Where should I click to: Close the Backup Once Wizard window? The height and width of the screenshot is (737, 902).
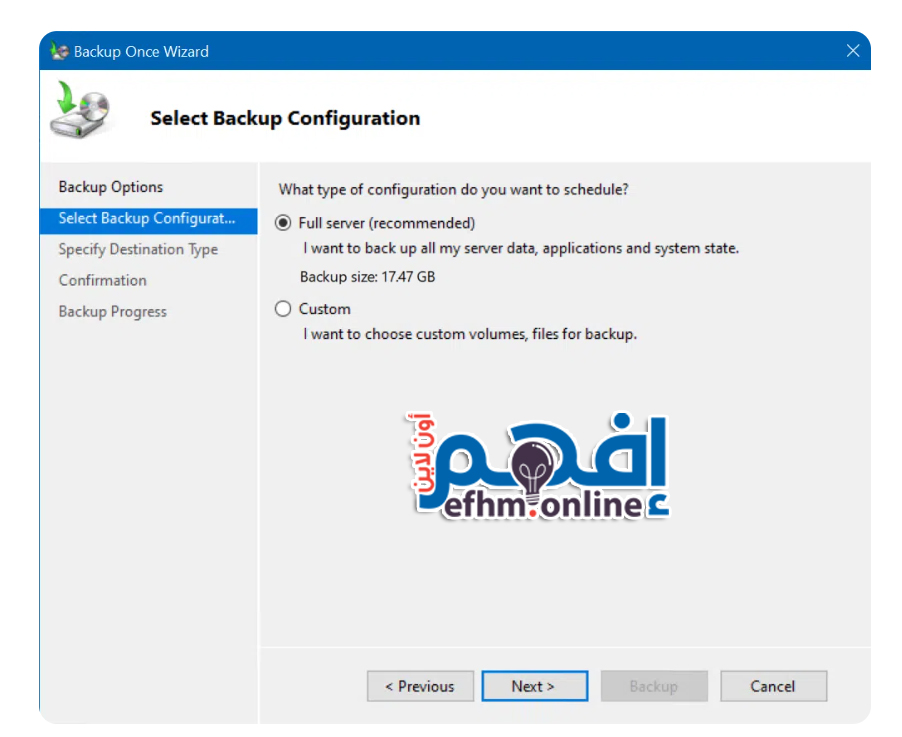[852, 51]
